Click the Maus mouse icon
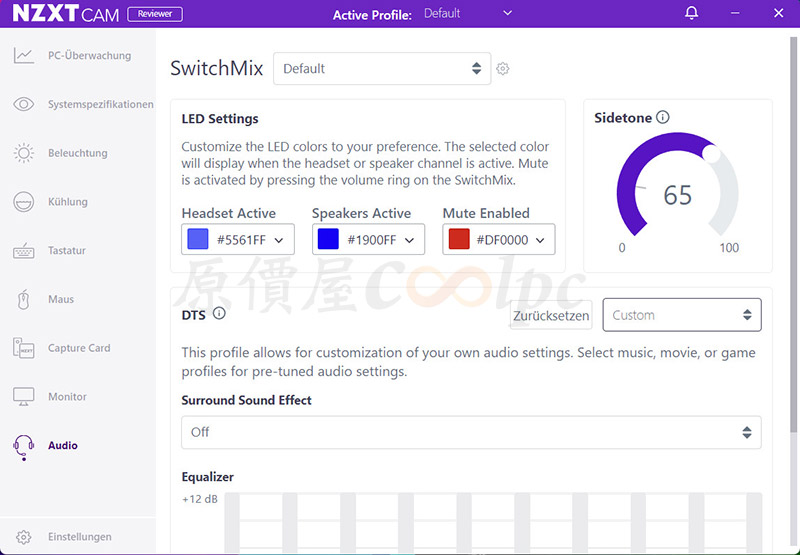Viewport: 800px width, 555px height. [23, 299]
